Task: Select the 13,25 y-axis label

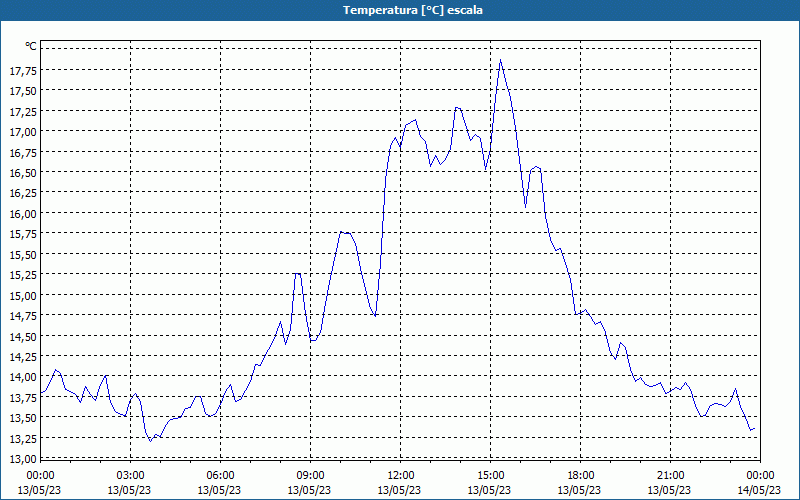Action: pos(23,439)
